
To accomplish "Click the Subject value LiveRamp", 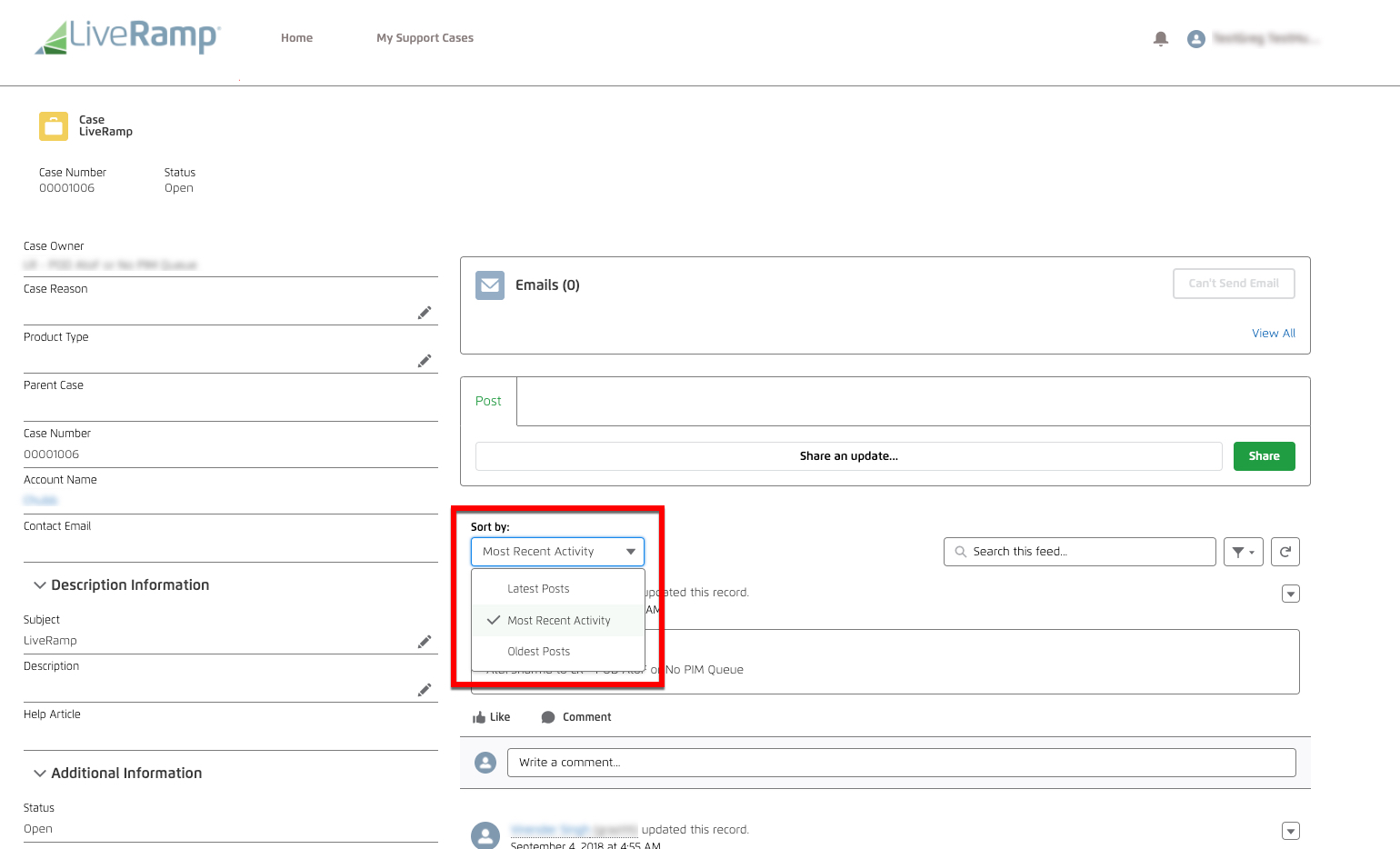I will tap(51, 641).
